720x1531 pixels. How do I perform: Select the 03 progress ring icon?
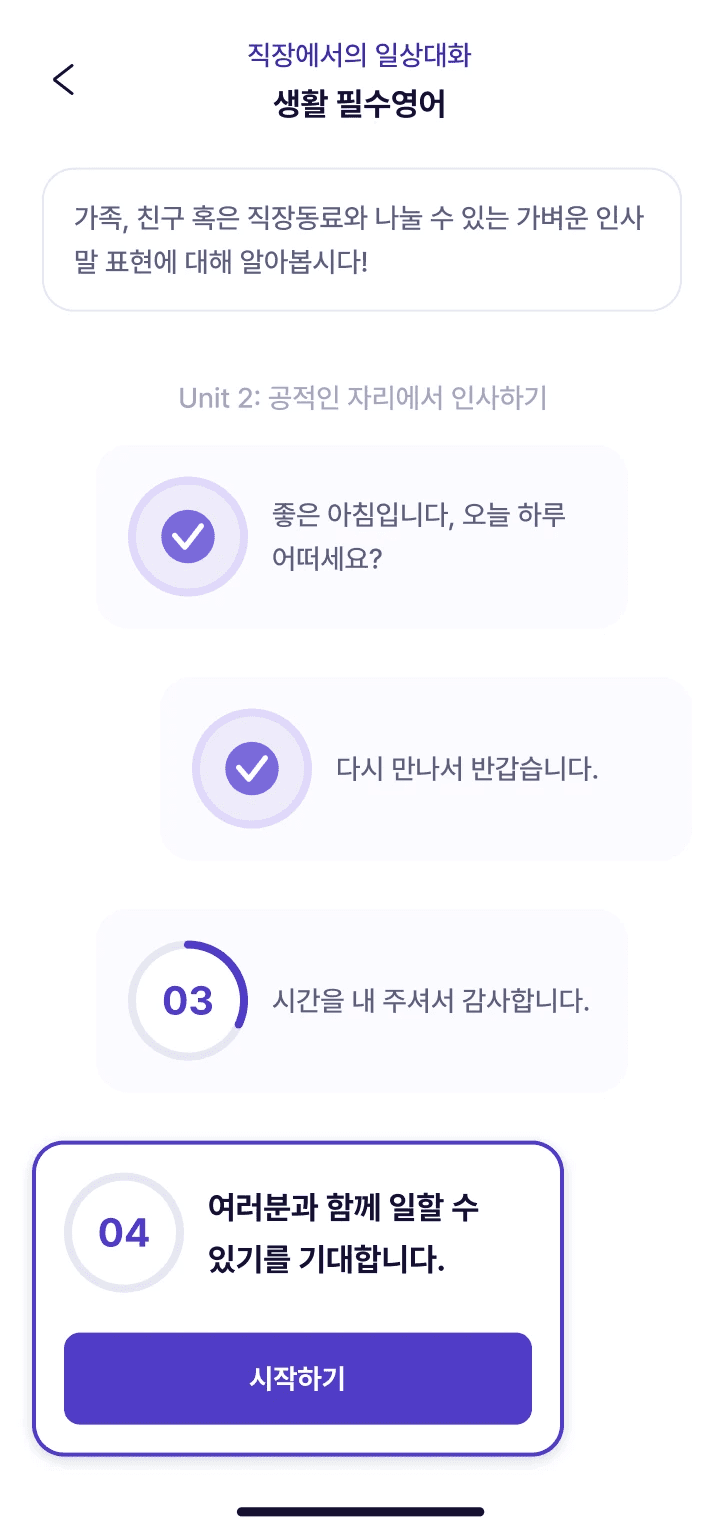tap(188, 1001)
